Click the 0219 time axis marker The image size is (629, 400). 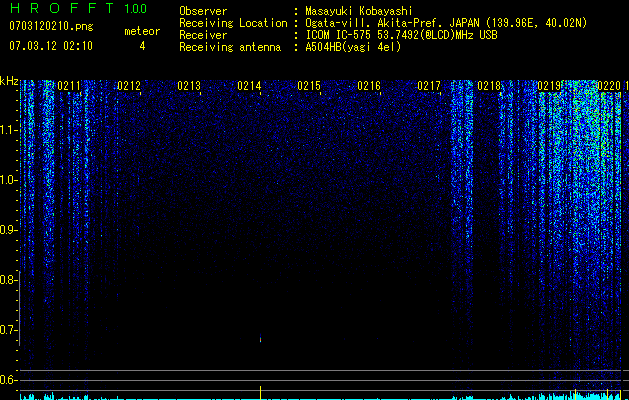[x=549, y=86]
